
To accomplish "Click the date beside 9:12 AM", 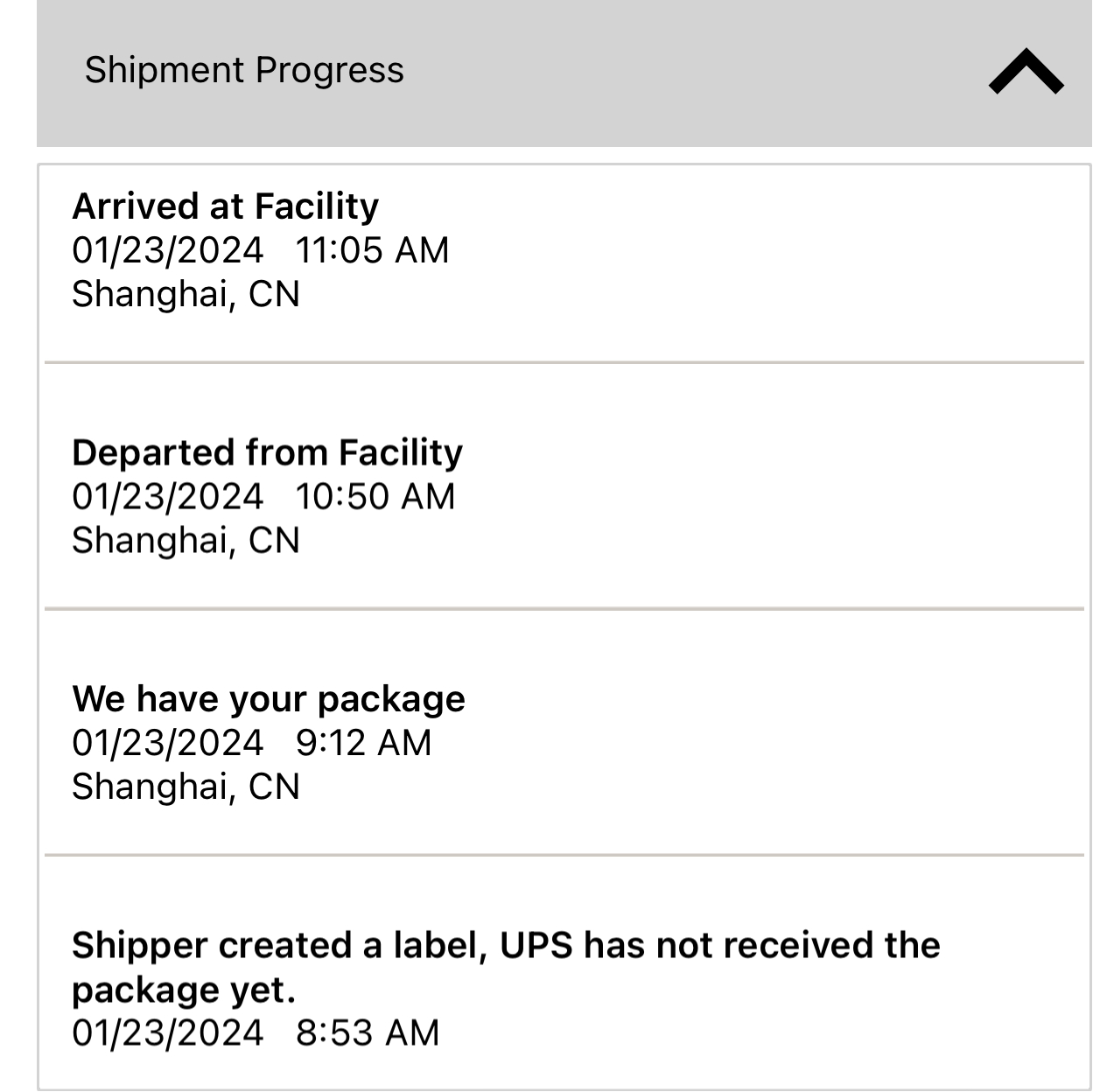I will pyautogui.click(x=167, y=743).
